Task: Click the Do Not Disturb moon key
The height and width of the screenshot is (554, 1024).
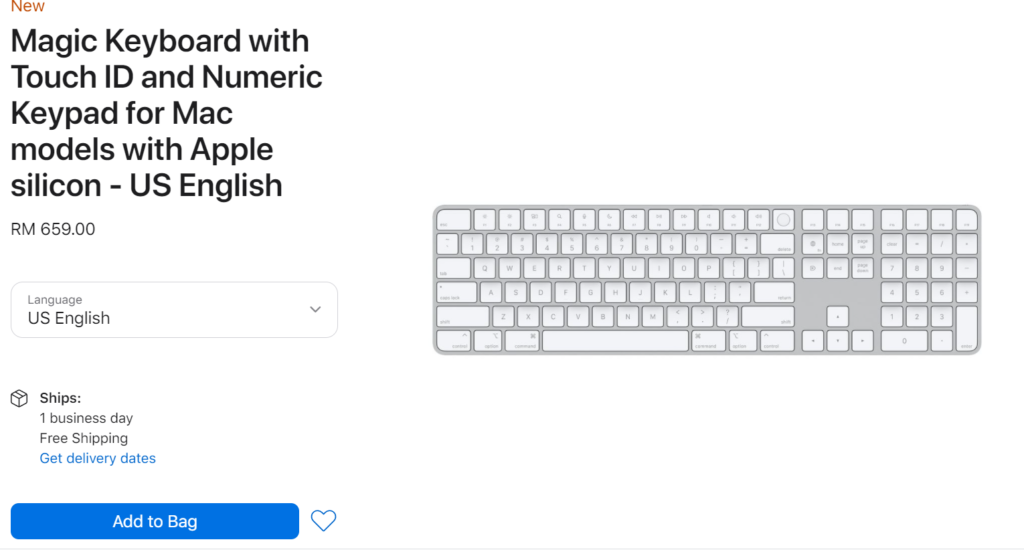Action: (609, 220)
